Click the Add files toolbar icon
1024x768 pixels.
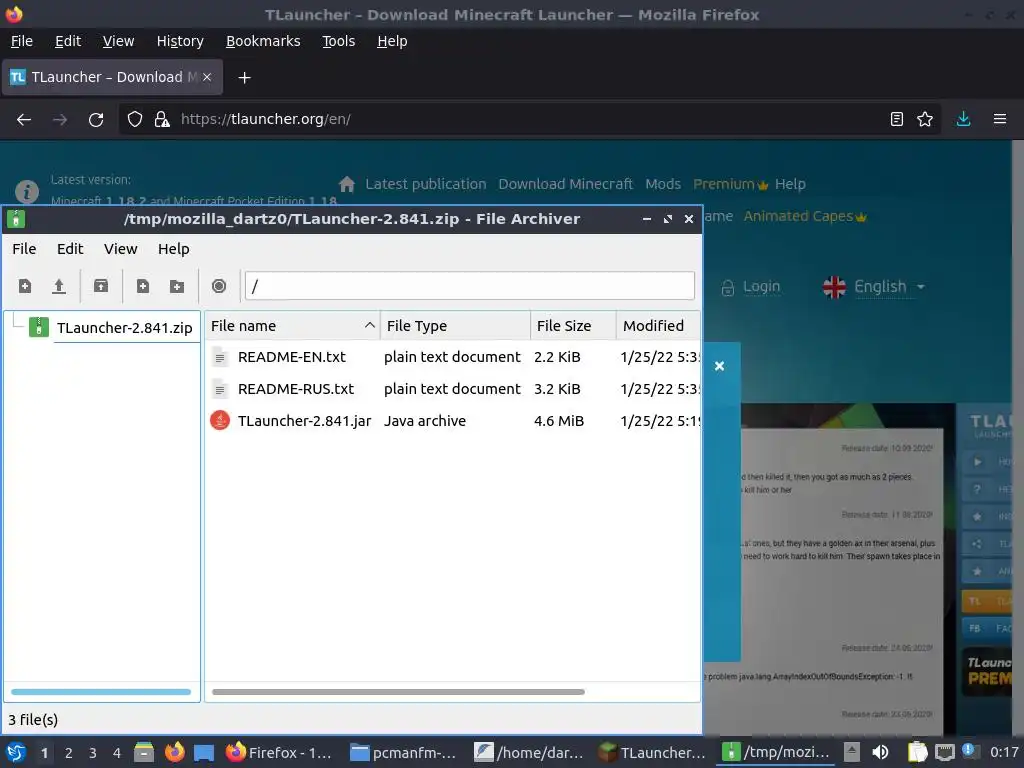(x=142, y=286)
